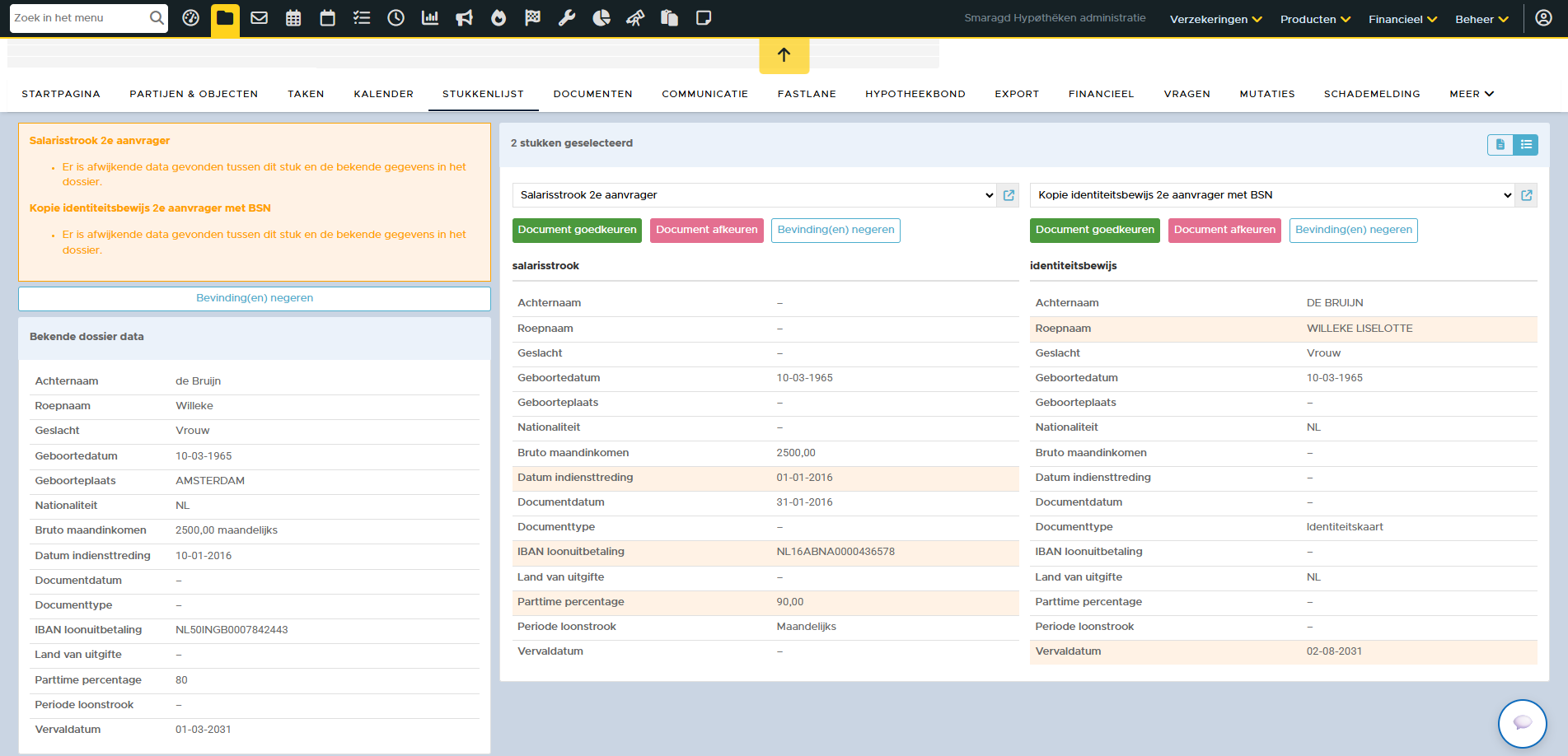
Task: Open the telescope icon in toolbar
Action: tap(635, 18)
